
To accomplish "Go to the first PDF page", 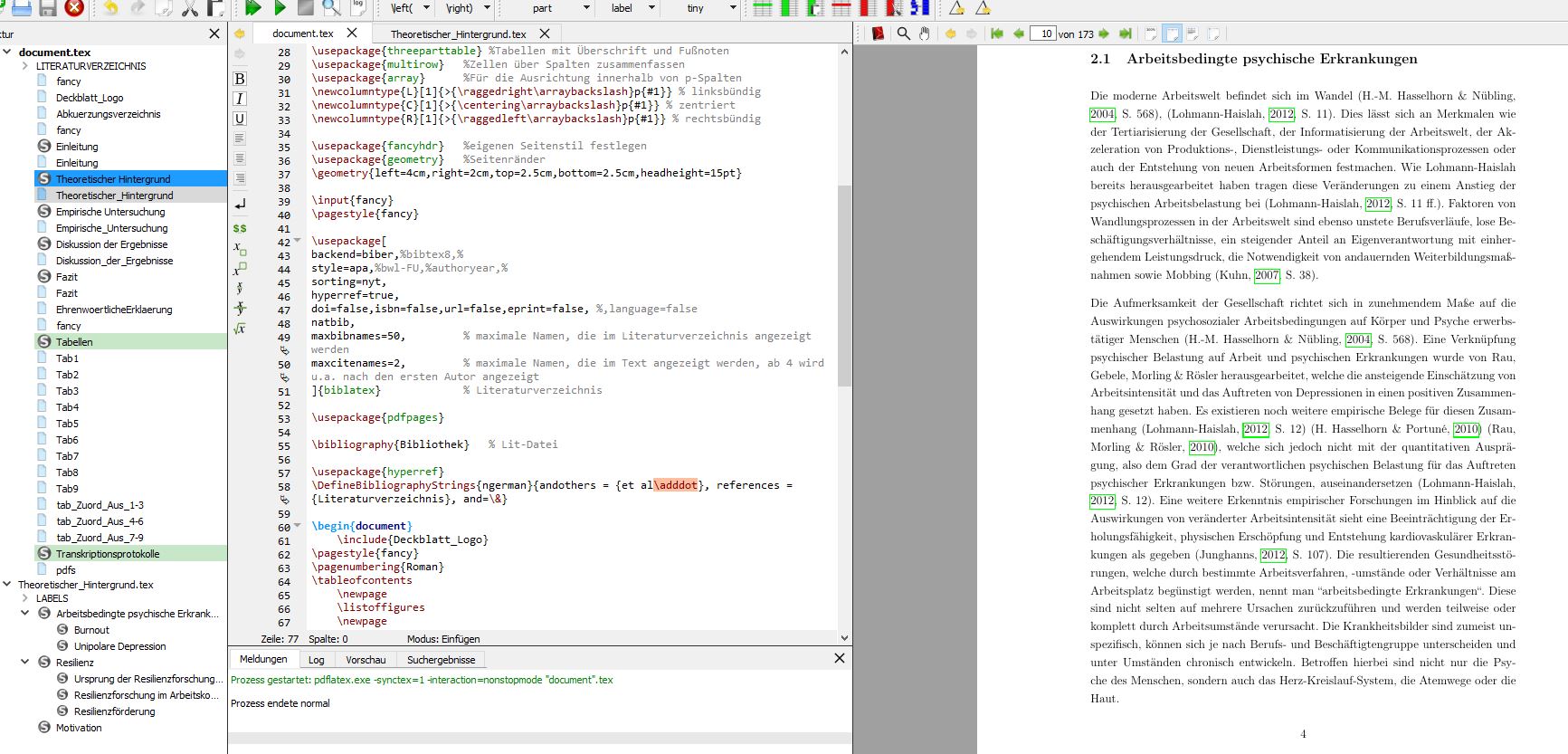I will click(x=997, y=33).
